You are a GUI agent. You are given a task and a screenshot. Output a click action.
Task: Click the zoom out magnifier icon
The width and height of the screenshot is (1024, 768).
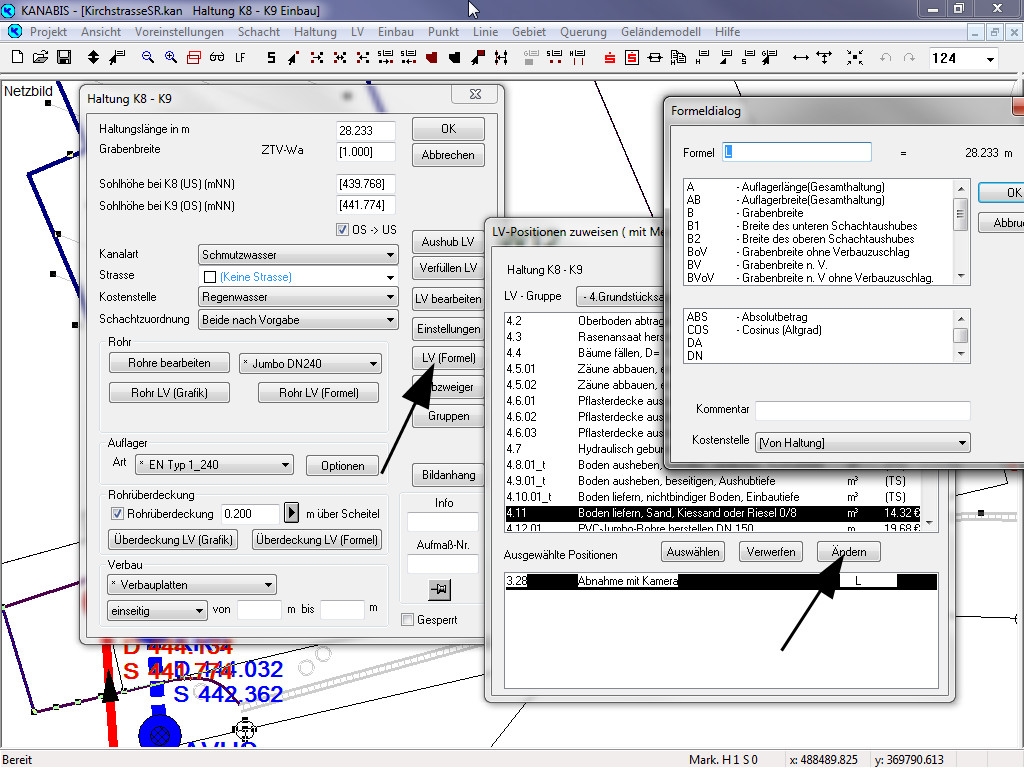[147, 58]
